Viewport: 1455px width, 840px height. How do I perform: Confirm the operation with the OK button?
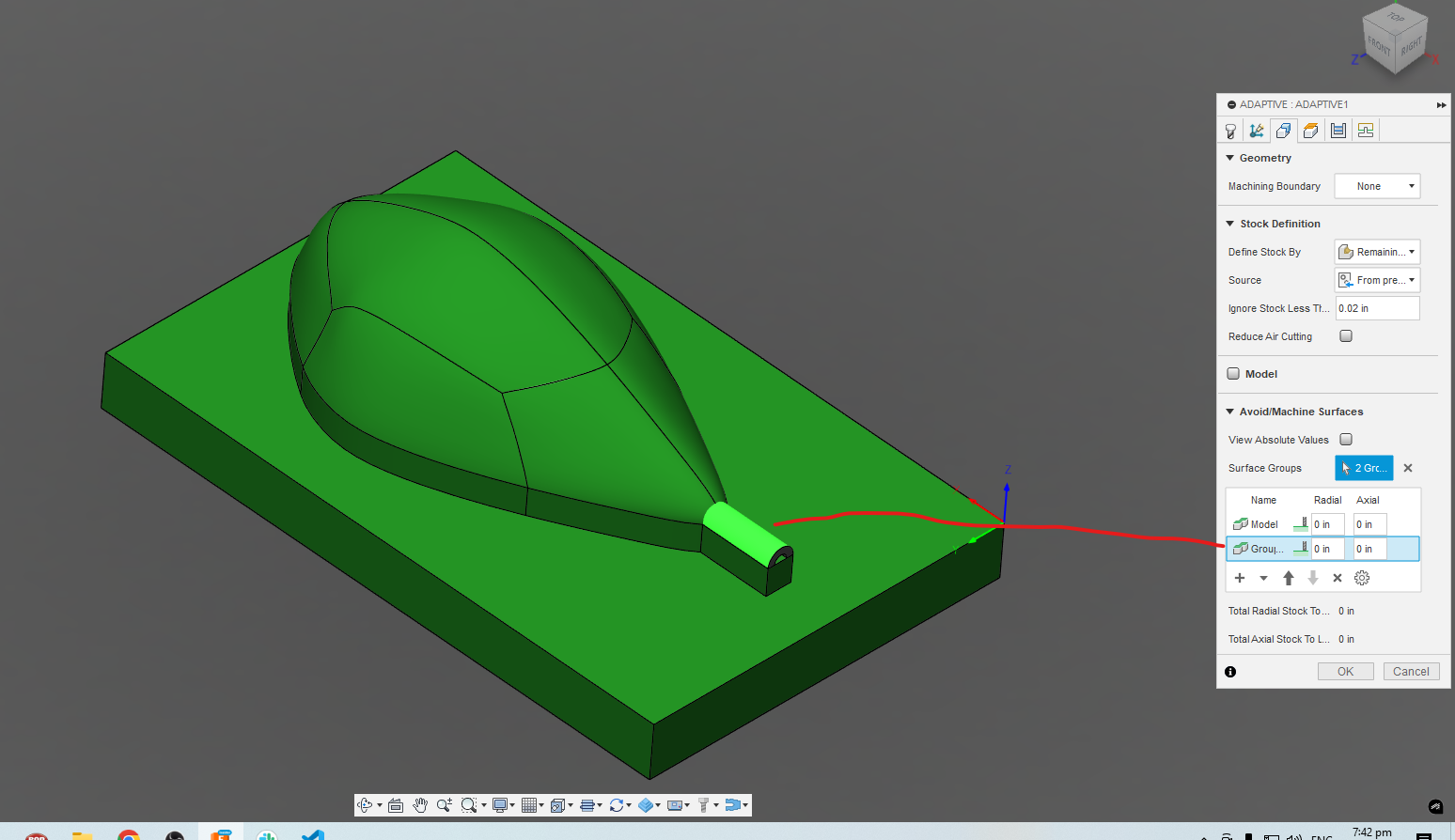(1345, 671)
